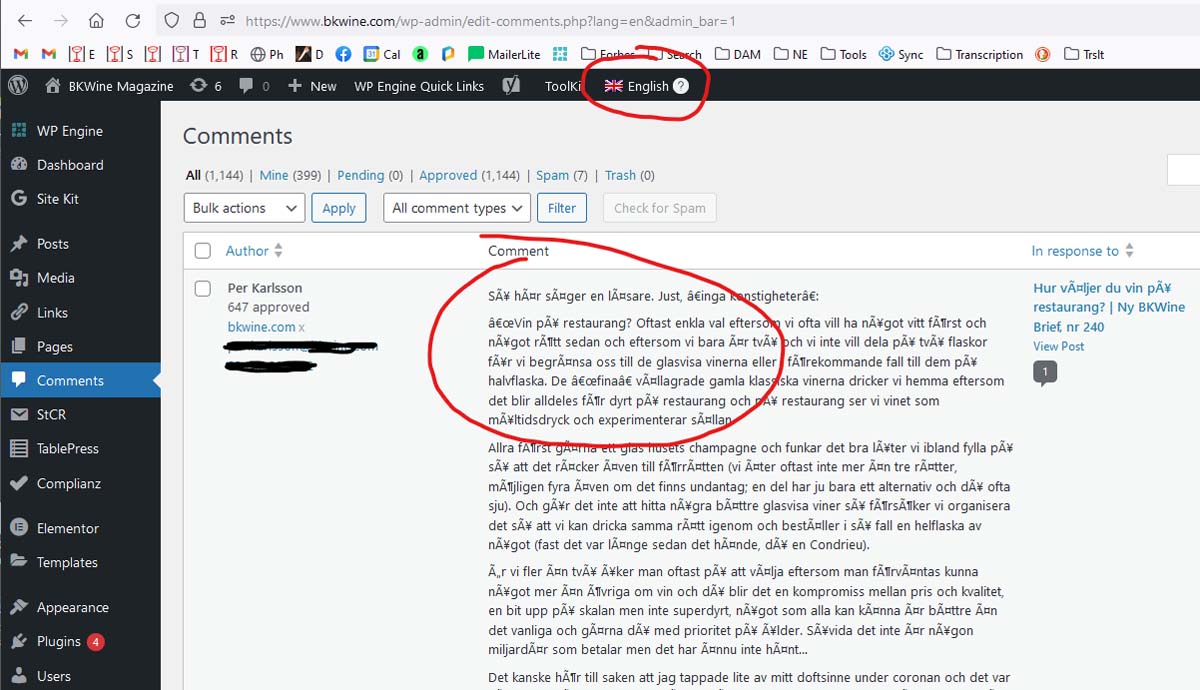This screenshot has width=1200, height=690.
Task: Open the comment count bubble showing 1
Action: pos(1045,372)
